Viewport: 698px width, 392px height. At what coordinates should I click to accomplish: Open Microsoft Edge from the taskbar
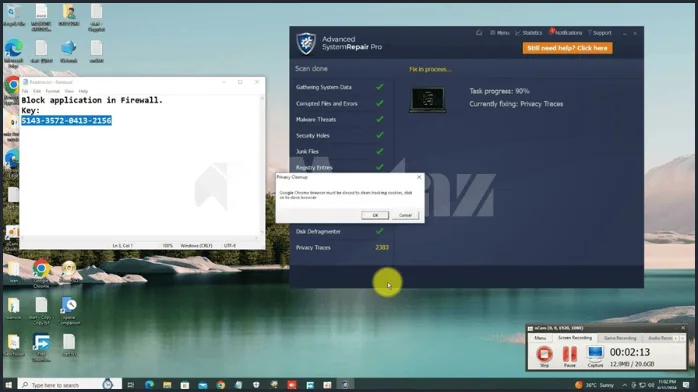pyautogui.click(x=149, y=385)
